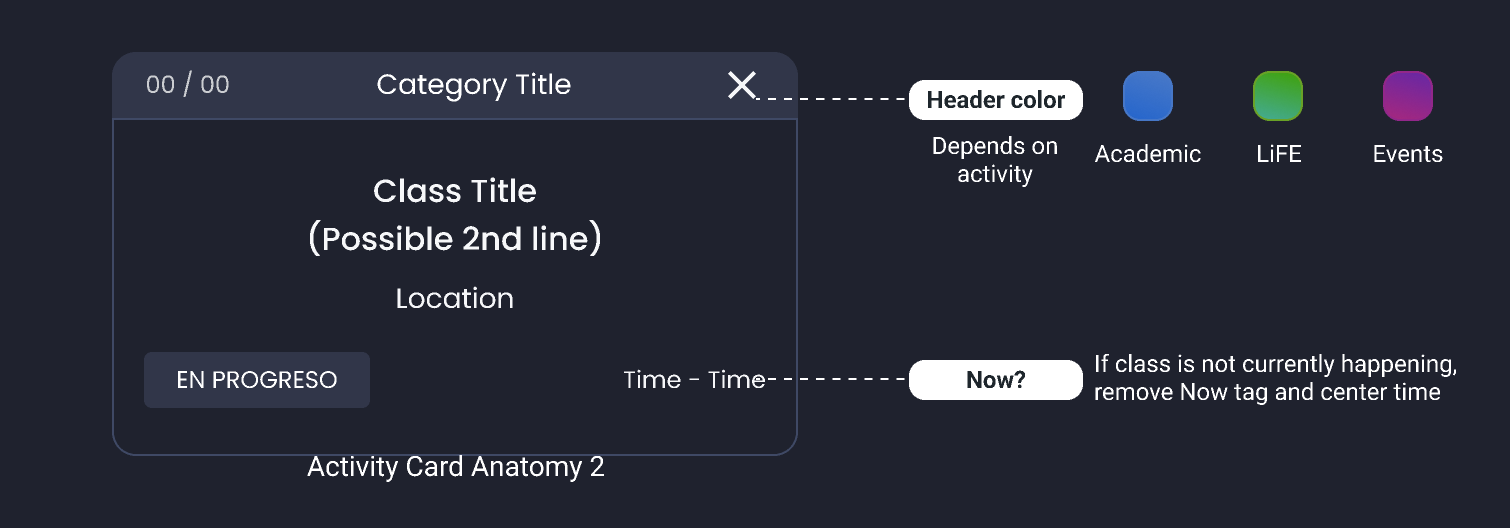Select the Now? annotation pill

995,380
